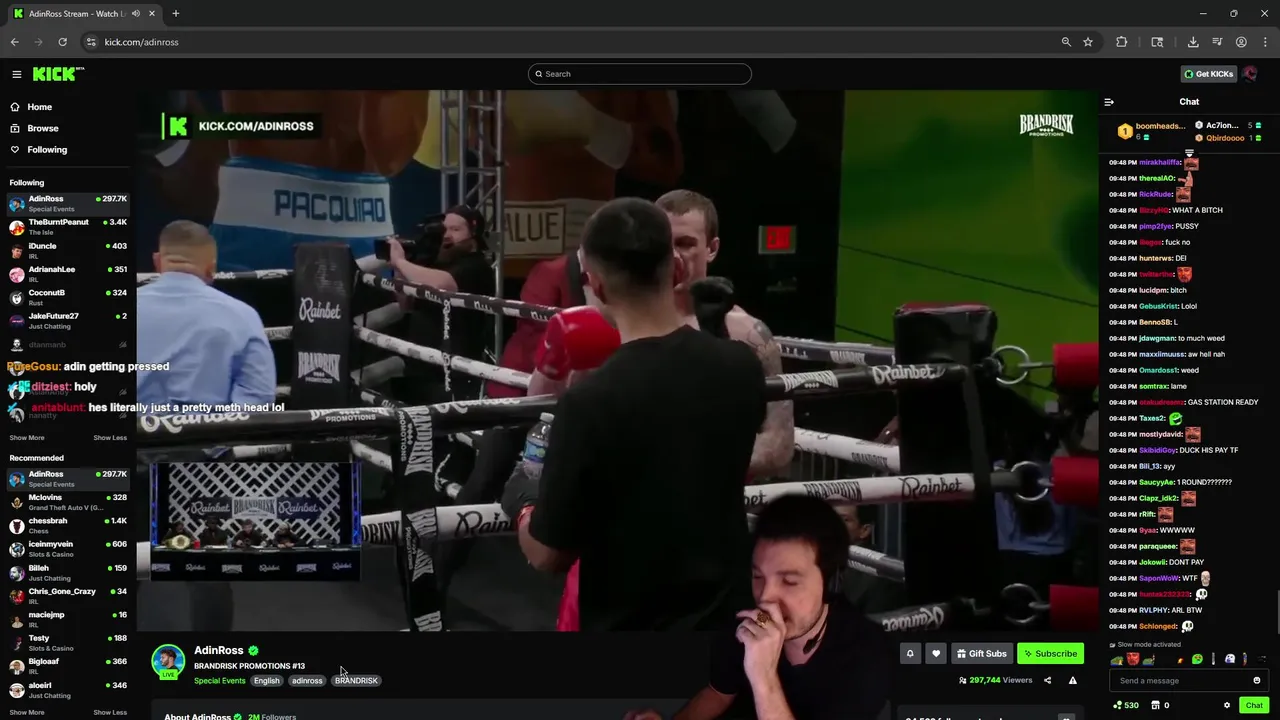Open Chris_Gone_Crazy recommended channel
Image resolution: width=1280 pixels, height=720 pixels.
tap(68, 595)
